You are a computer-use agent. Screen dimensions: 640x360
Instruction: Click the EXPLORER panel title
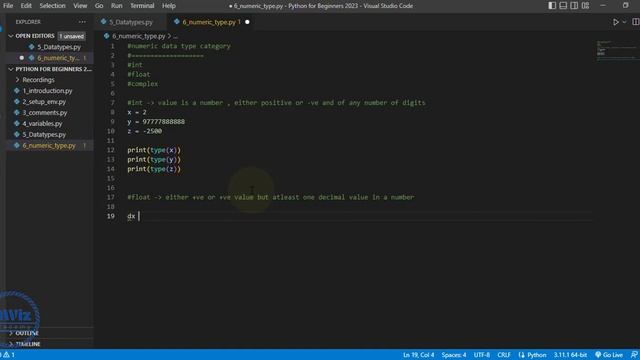(28, 22)
